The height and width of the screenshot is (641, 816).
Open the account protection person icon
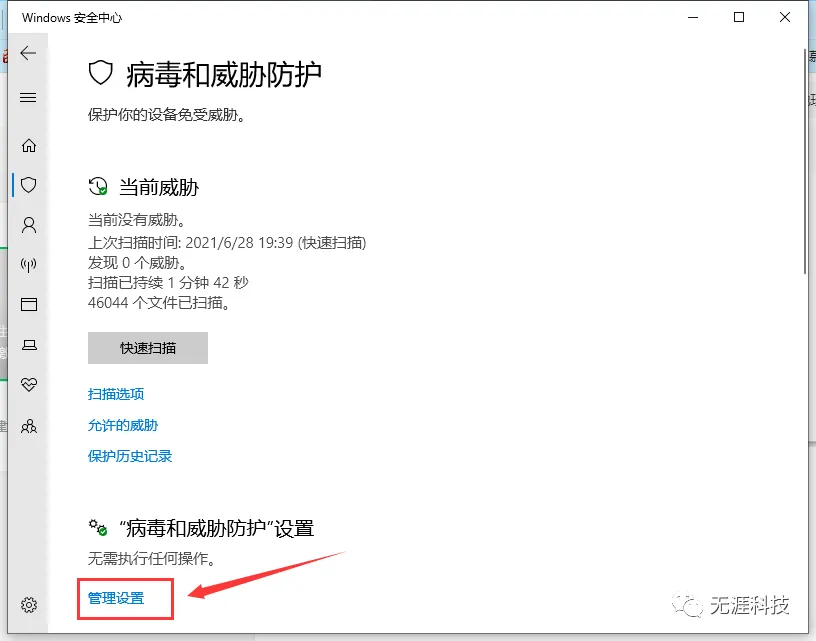(29, 225)
